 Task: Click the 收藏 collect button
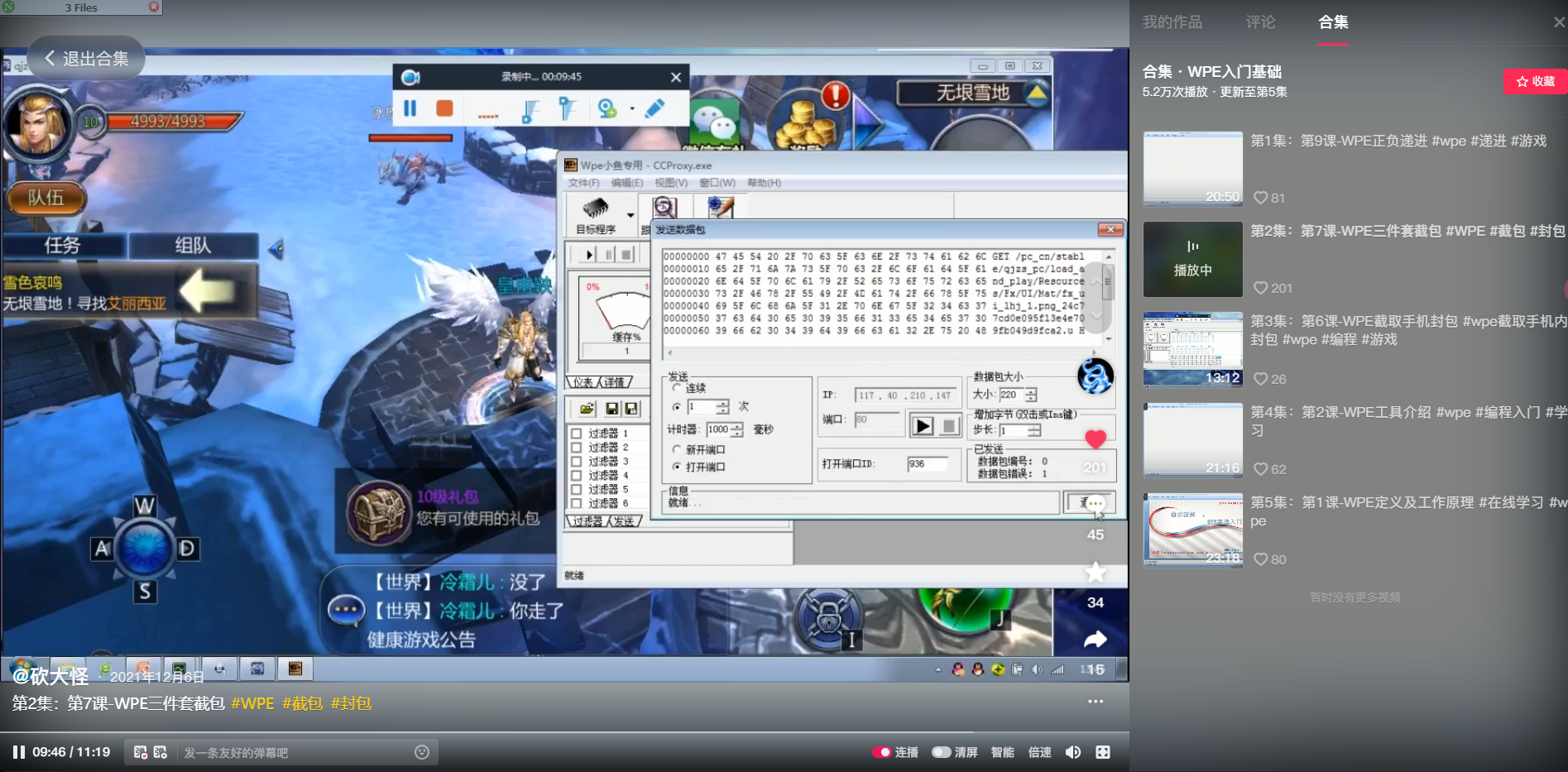1536,81
